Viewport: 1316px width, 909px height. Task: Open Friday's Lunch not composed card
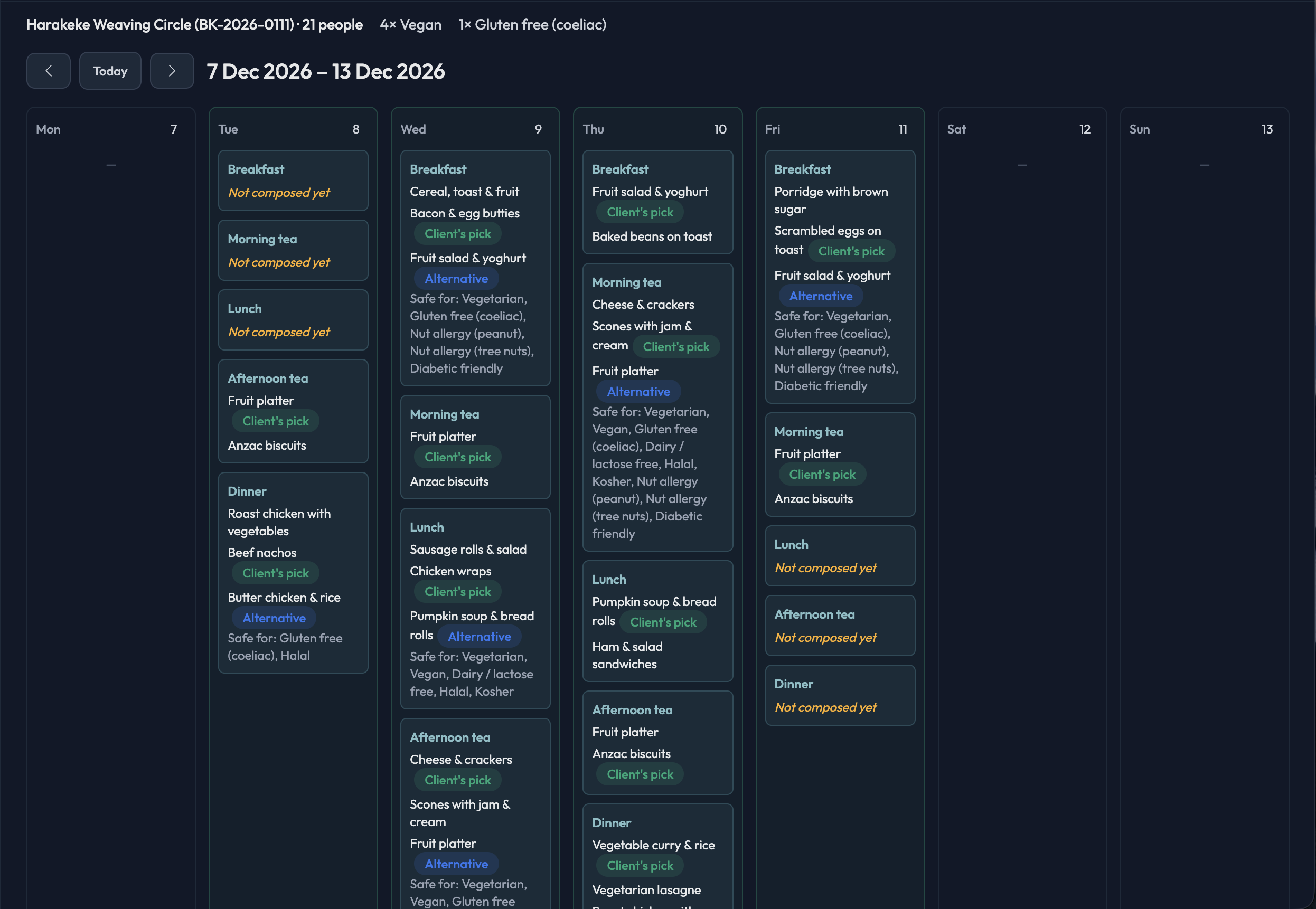pyautogui.click(x=840, y=556)
